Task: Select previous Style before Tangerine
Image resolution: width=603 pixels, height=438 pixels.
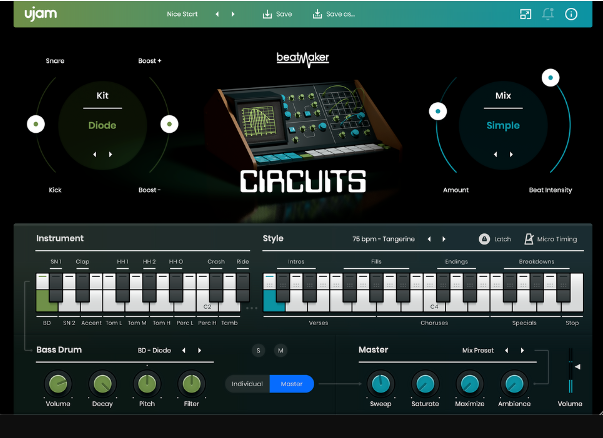Action: click(x=429, y=239)
